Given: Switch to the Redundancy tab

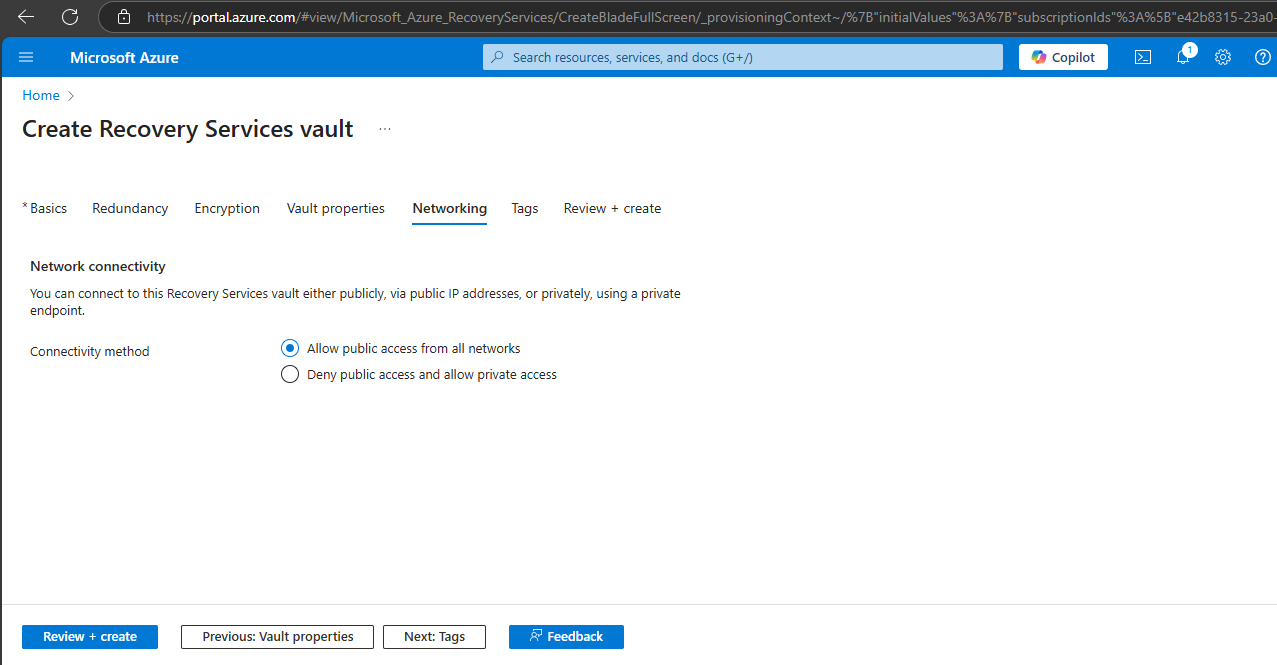Looking at the screenshot, I should point(130,208).
